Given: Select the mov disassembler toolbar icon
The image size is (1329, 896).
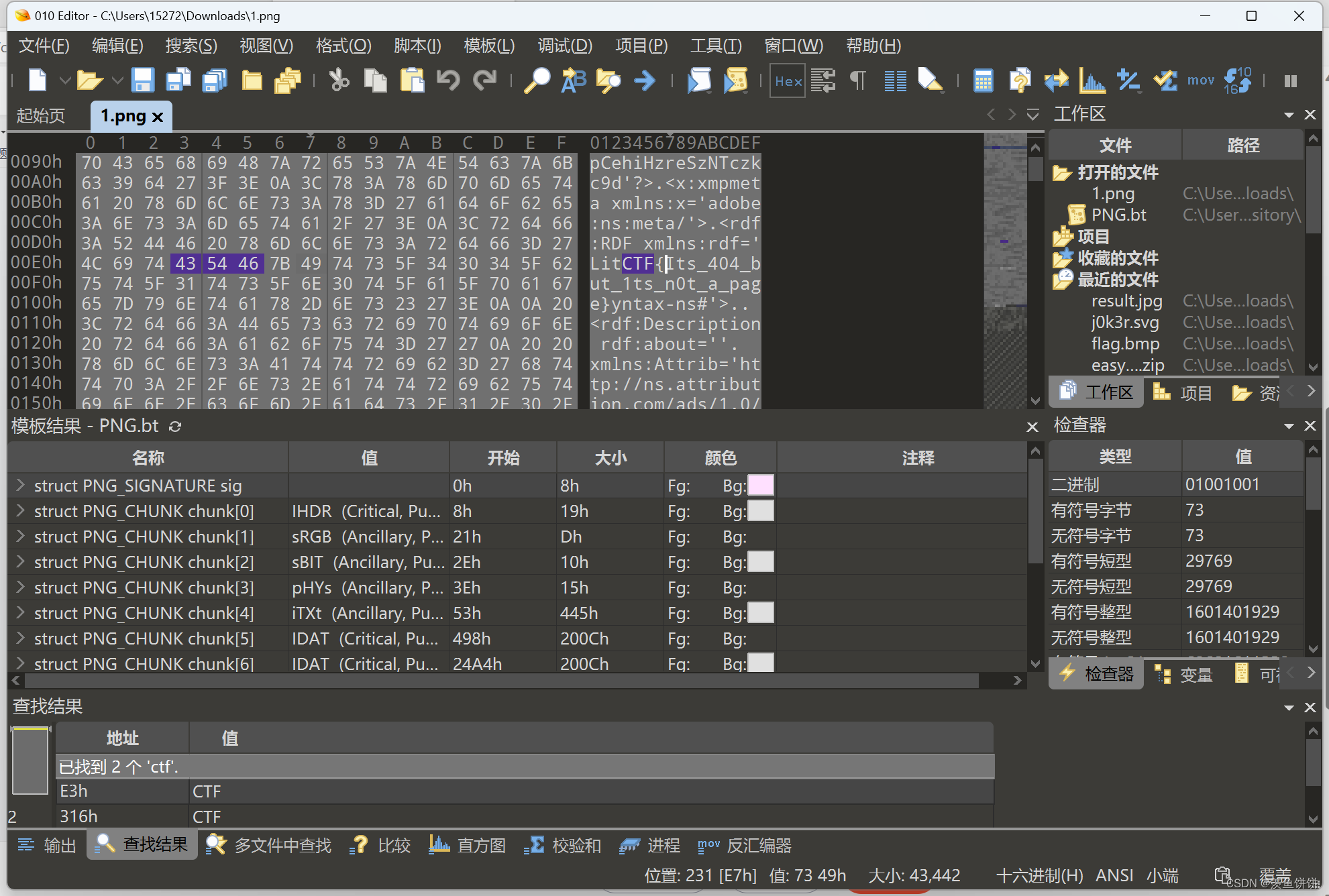Looking at the screenshot, I should coord(1201,80).
